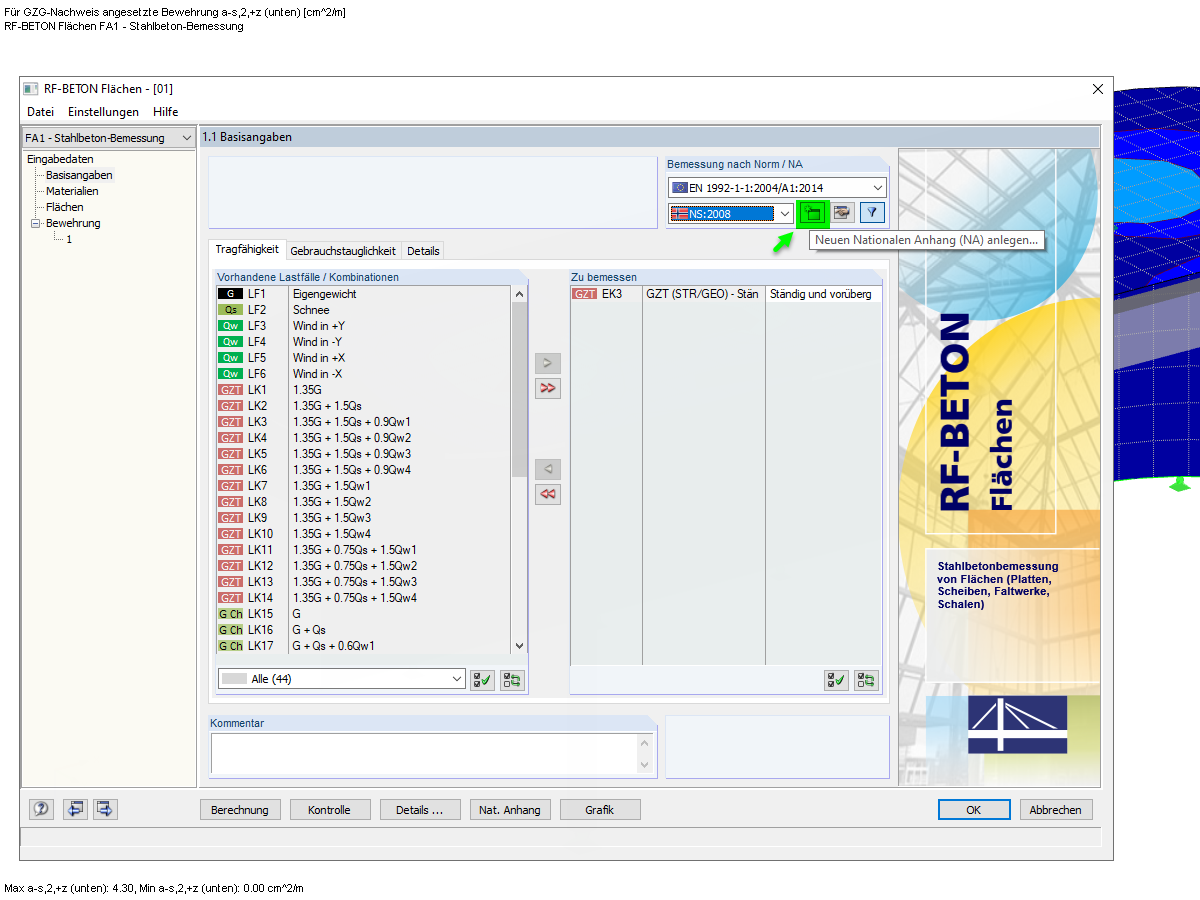The image size is (1200, 900).
Task: Select the LF6 Wind in -X row
Action: (x=364, y=374)
